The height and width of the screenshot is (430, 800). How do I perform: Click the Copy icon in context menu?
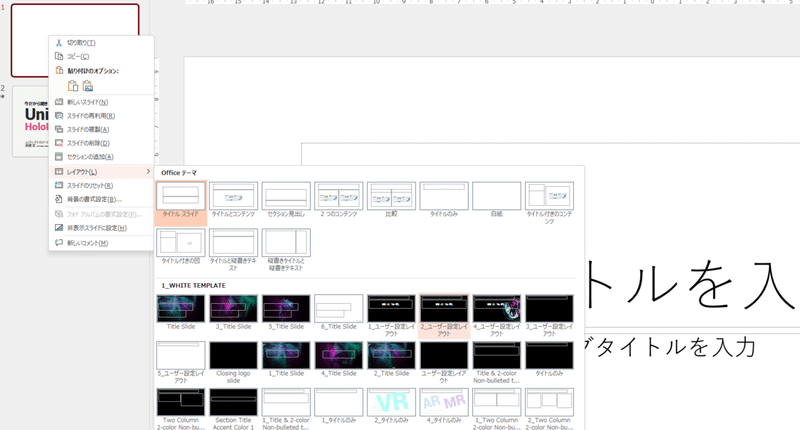[59, 57]
